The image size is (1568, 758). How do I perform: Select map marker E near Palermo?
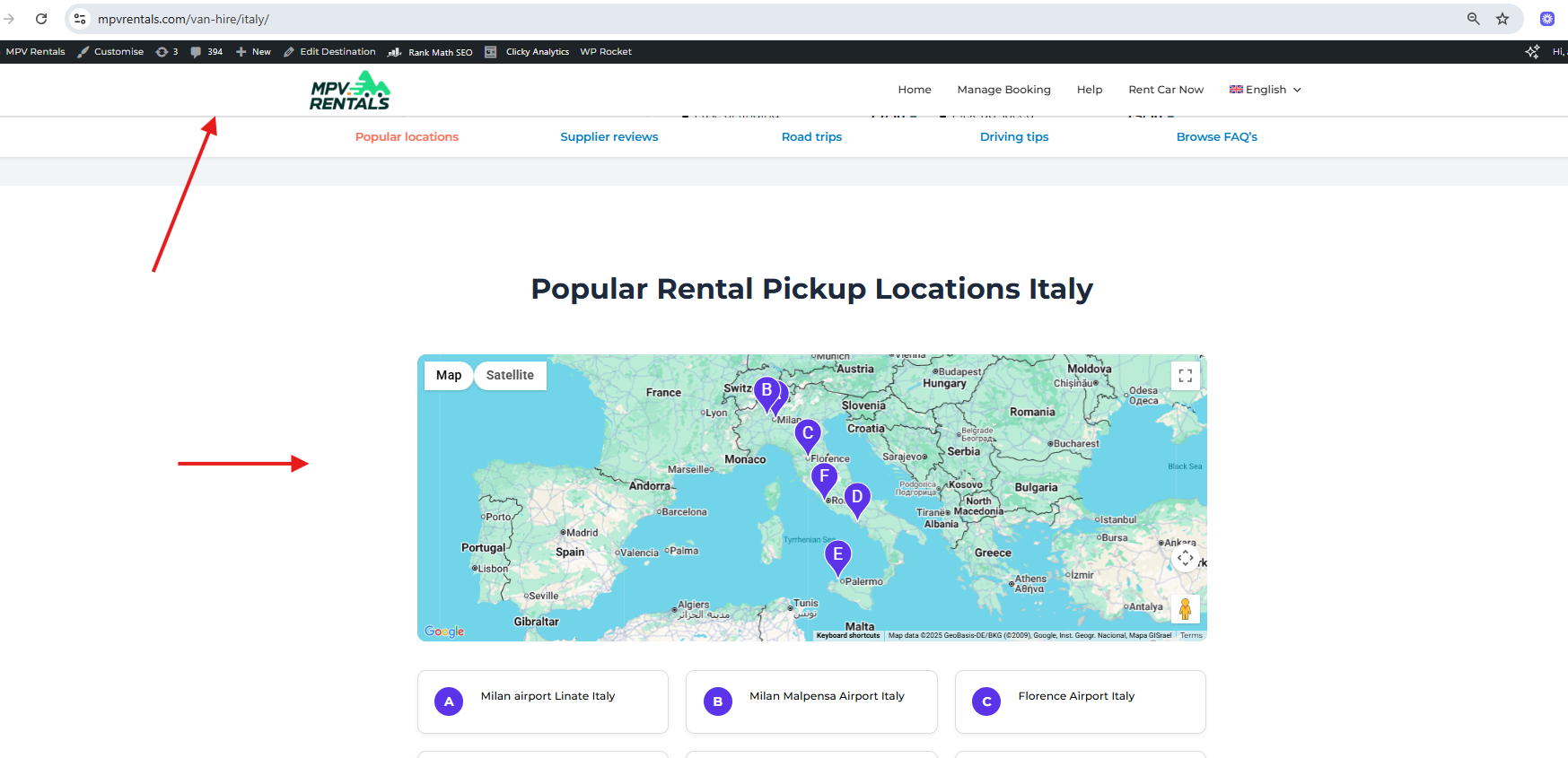pyautogui.click(x=837, y=555)
